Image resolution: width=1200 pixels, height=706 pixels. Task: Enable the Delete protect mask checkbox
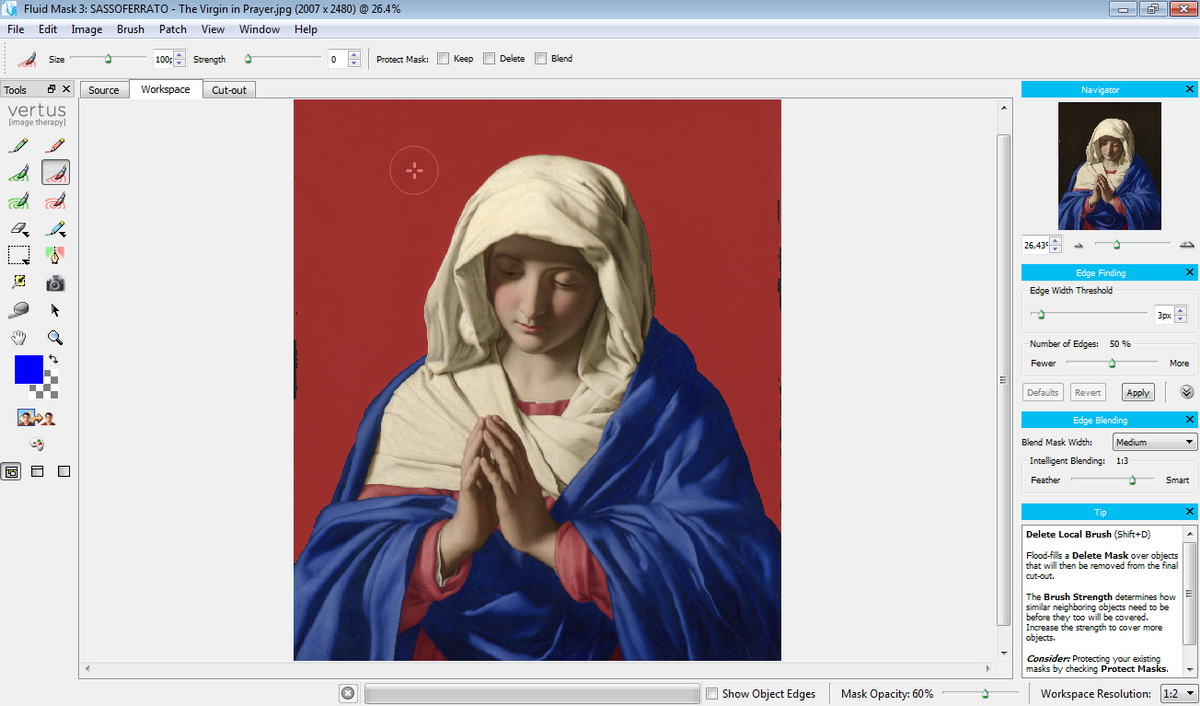[489, 58]
